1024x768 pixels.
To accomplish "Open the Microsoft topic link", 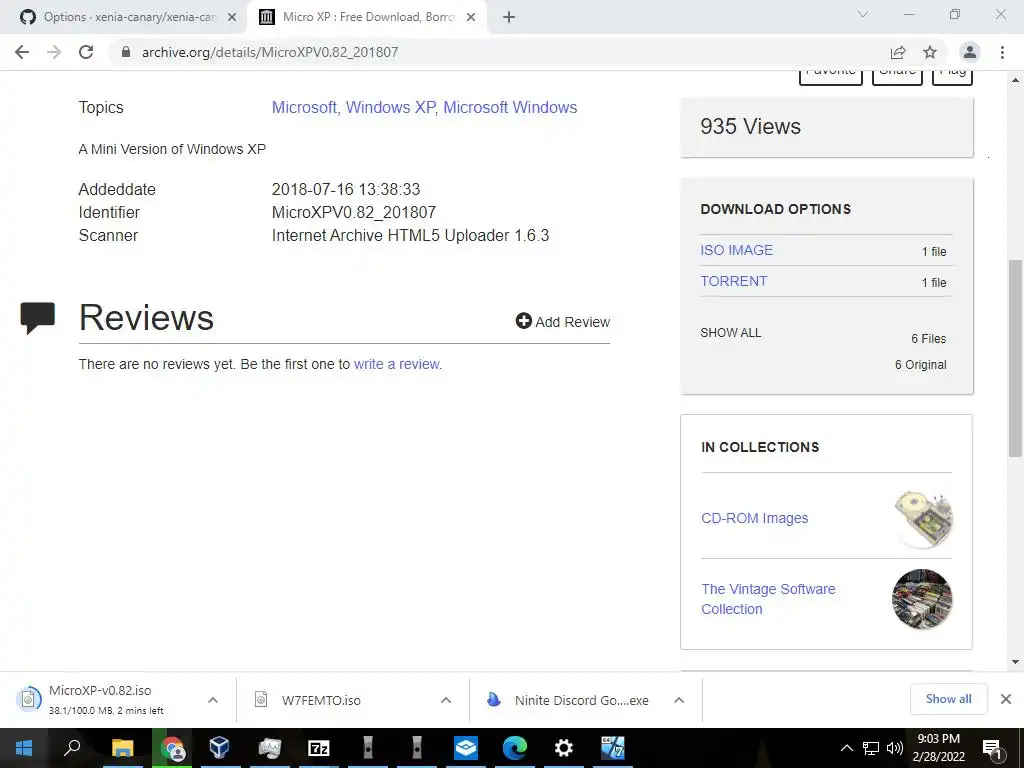I will pyautogui.click(x=304, y=107).
